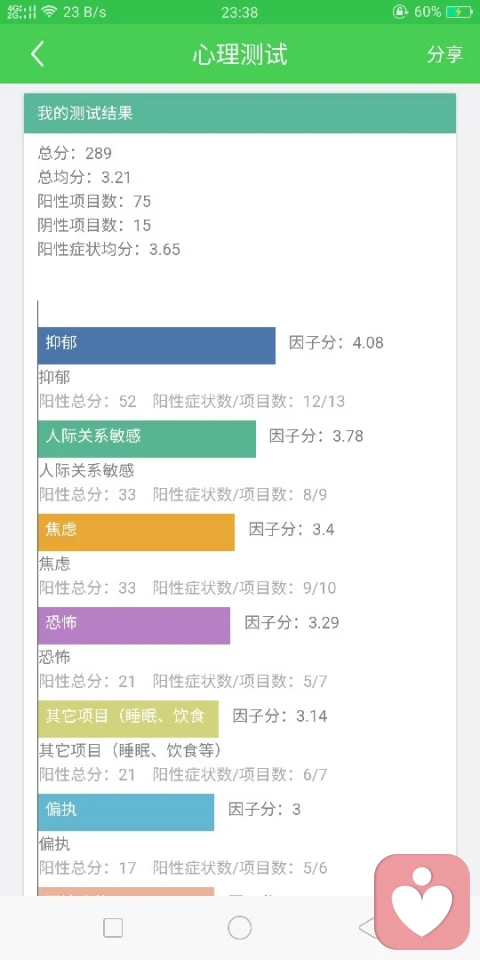
Task: Tap the 心理测试 page title
Action: tap(239, 54)
